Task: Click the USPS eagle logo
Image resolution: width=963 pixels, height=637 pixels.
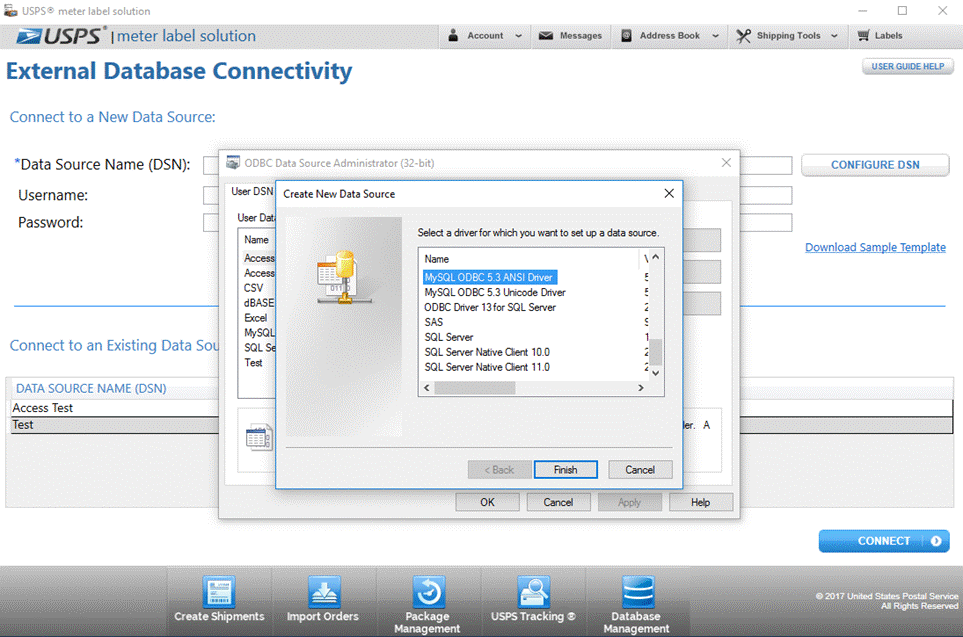Action: coord(29,36)
